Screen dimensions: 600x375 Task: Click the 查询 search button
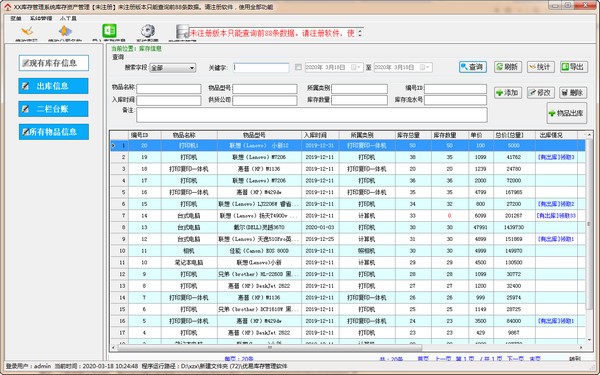click(x=473, y=67)
